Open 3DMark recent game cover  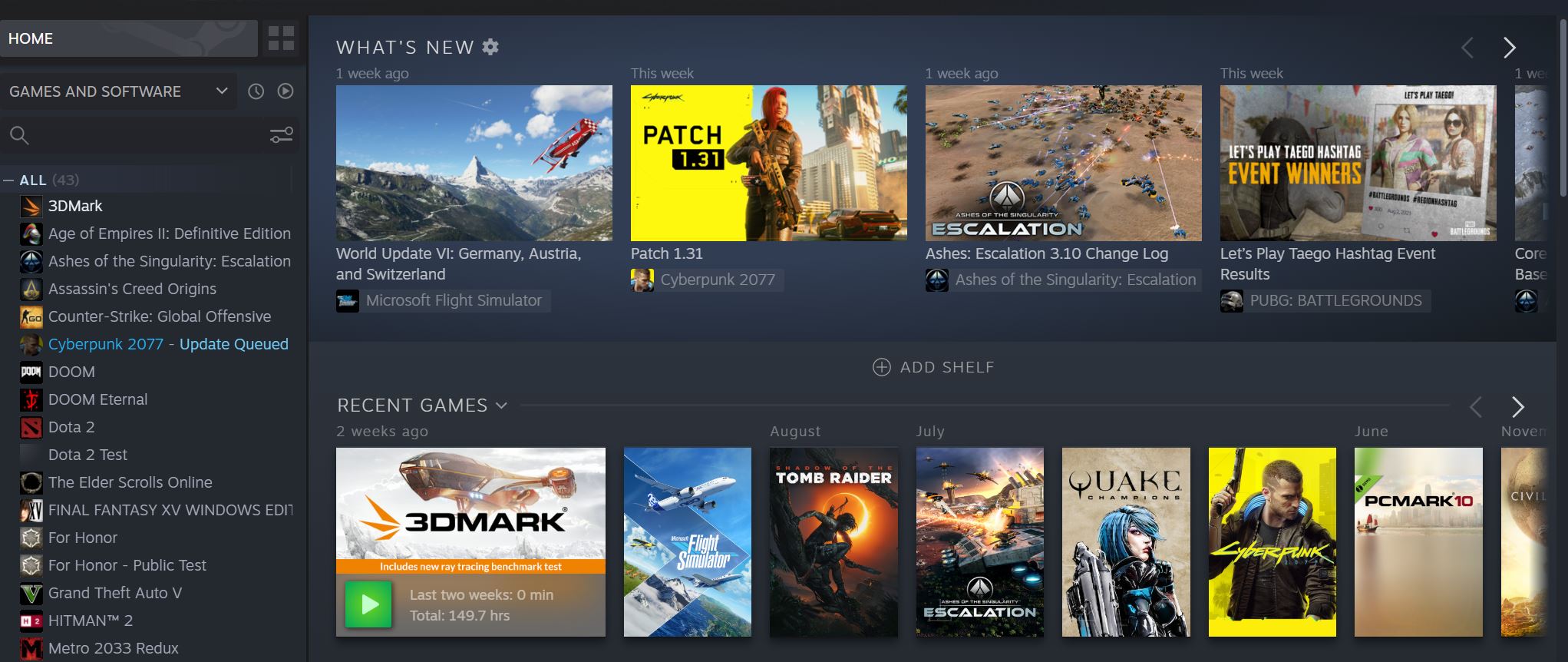point(470,511)
